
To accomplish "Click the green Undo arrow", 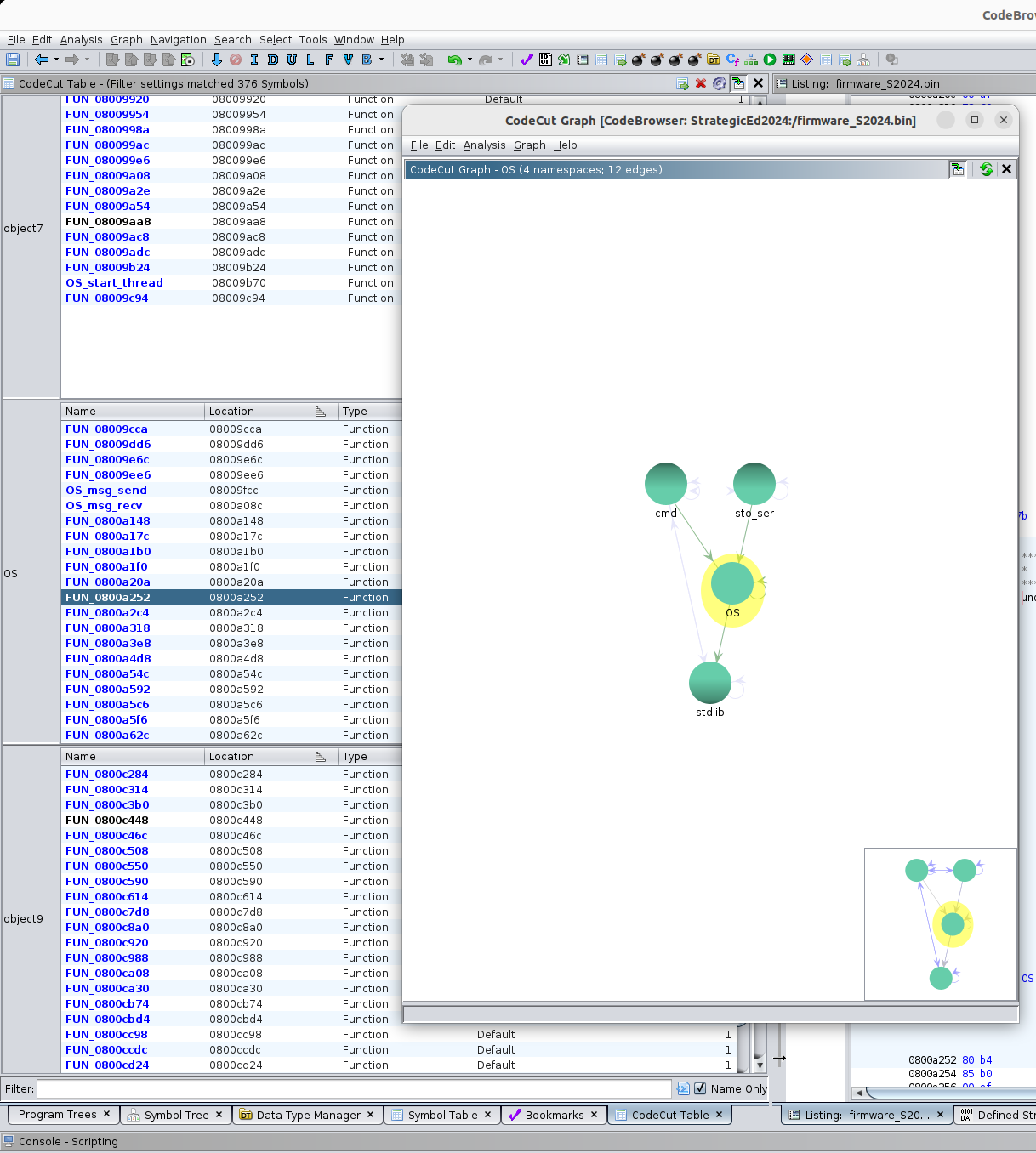I will (454, 60).
